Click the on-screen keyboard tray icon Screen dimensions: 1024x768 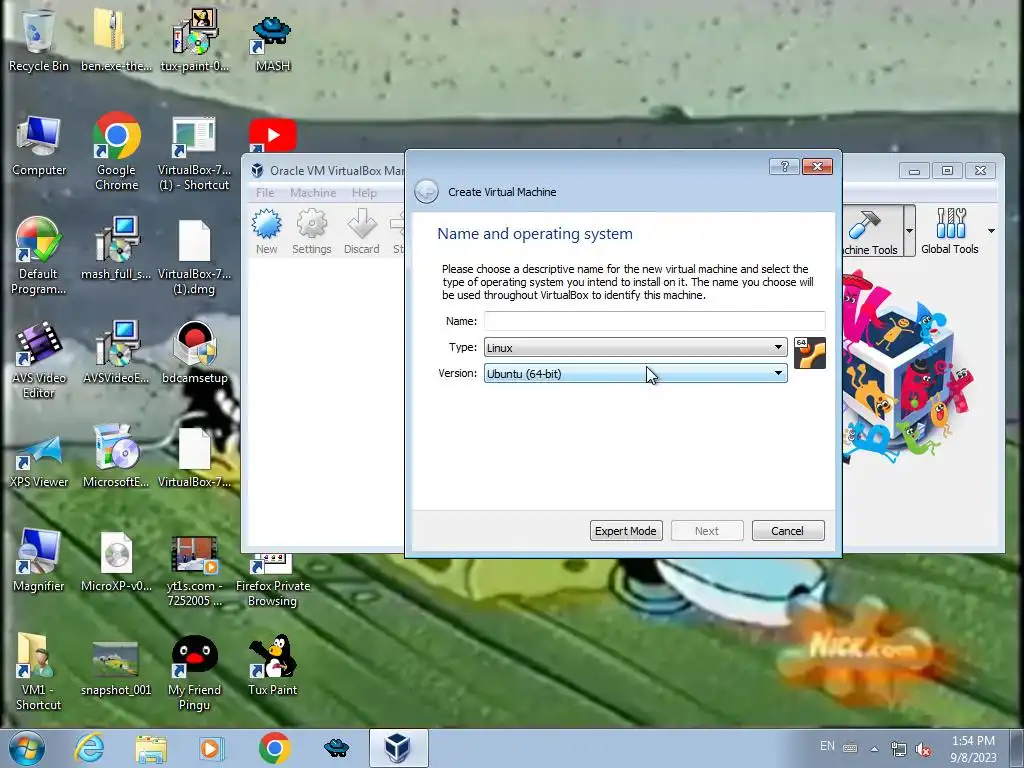pos(850,748)
